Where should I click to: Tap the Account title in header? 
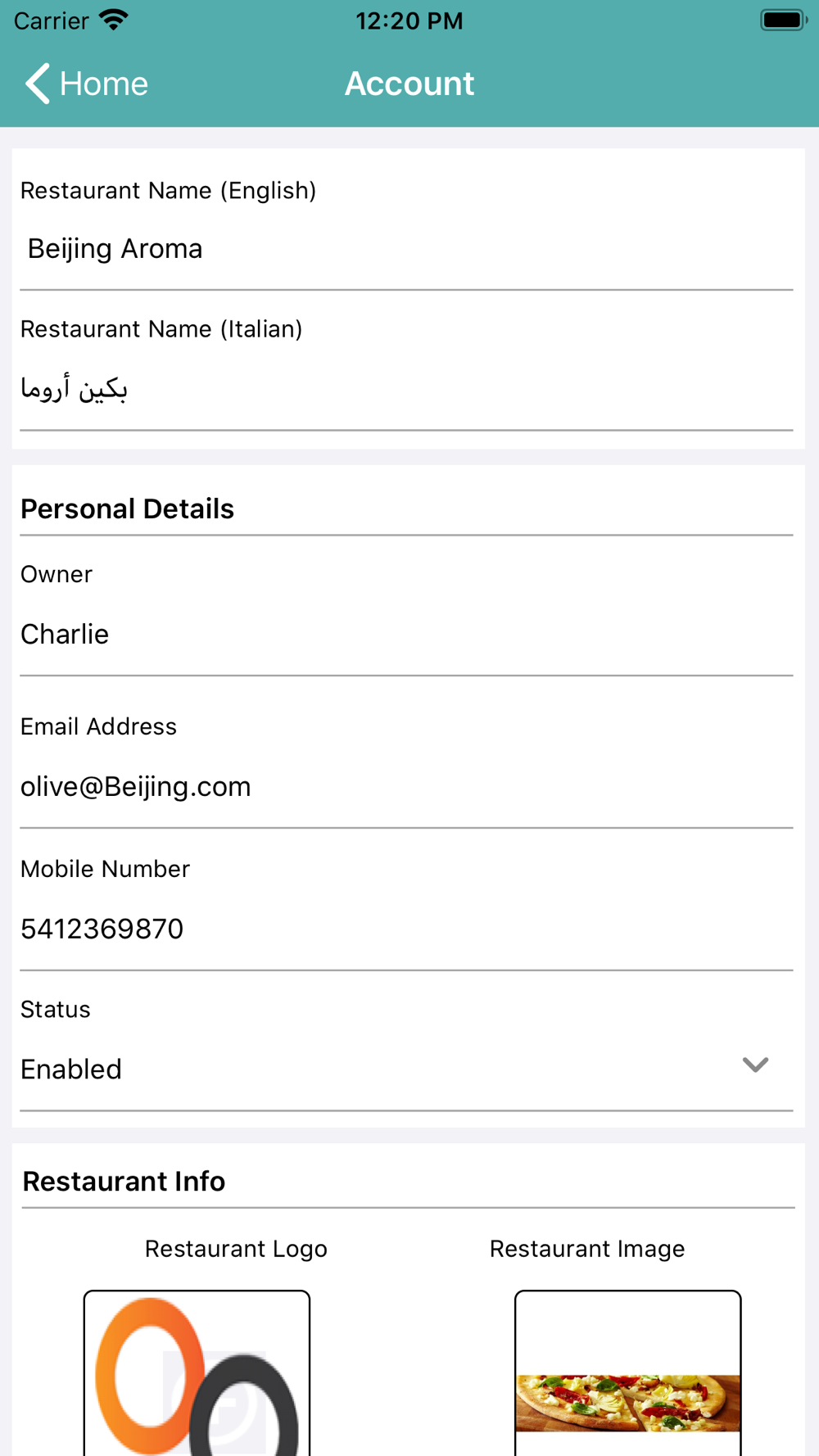(x=409, y=84)
